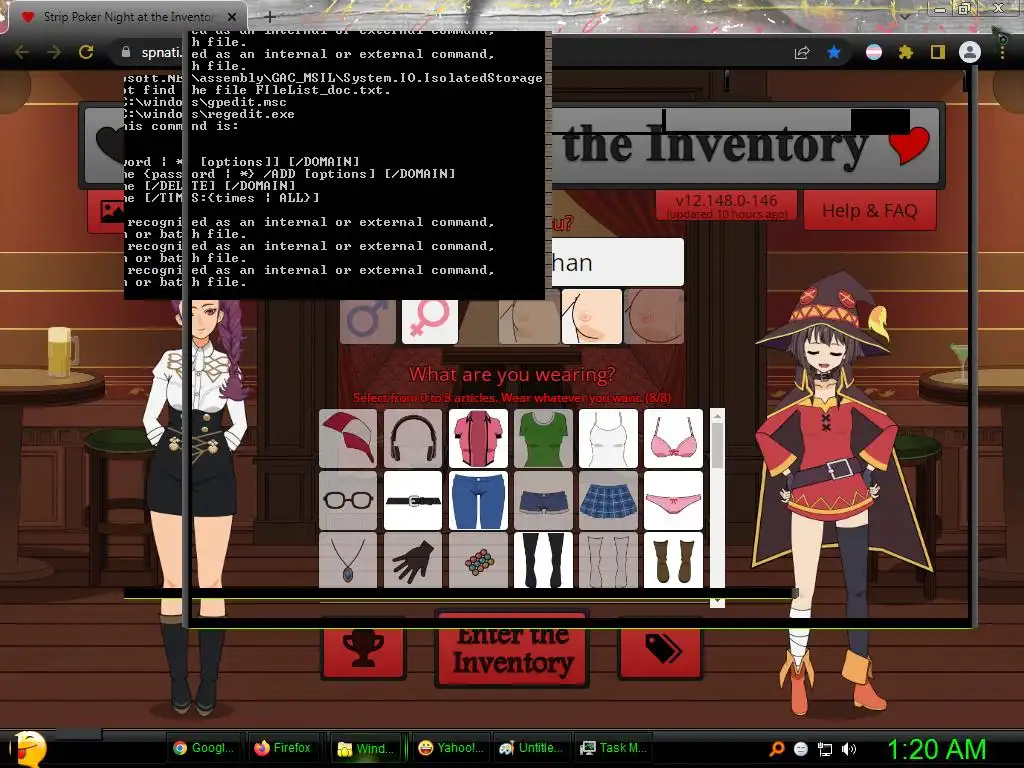Toggle the white tank top item
This screenshot has width=1024, height=768.
(608, 438)
